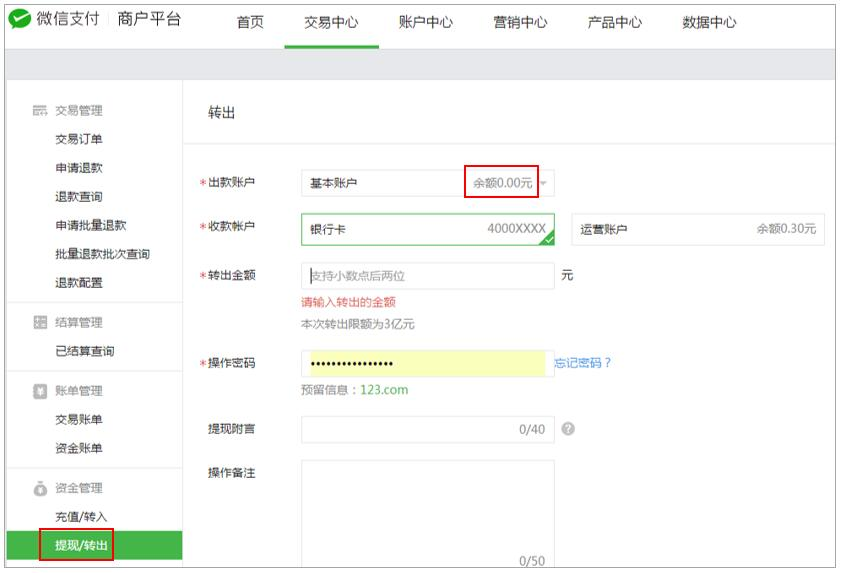Viewport: 841px width, 573px height.
Task: Open 已结算查询 in the sidebar
Action: tap(85, 351)
